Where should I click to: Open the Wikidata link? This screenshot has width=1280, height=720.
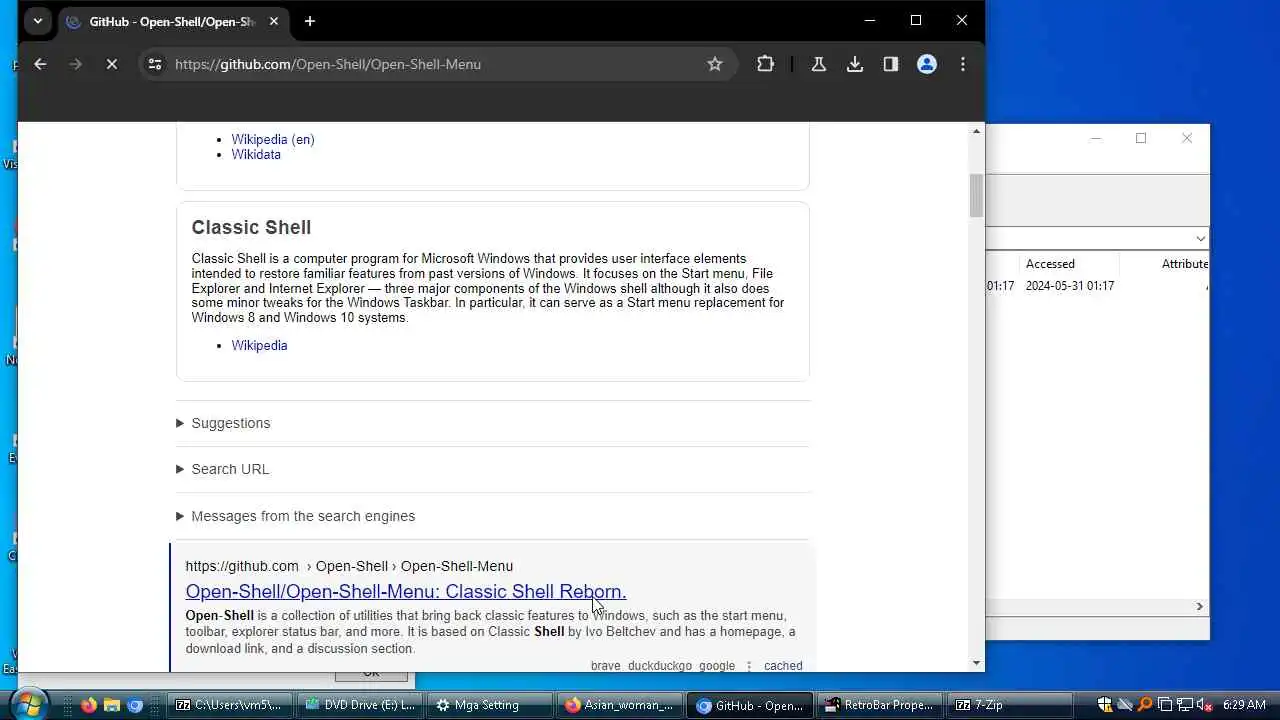[x=256, y=154]
